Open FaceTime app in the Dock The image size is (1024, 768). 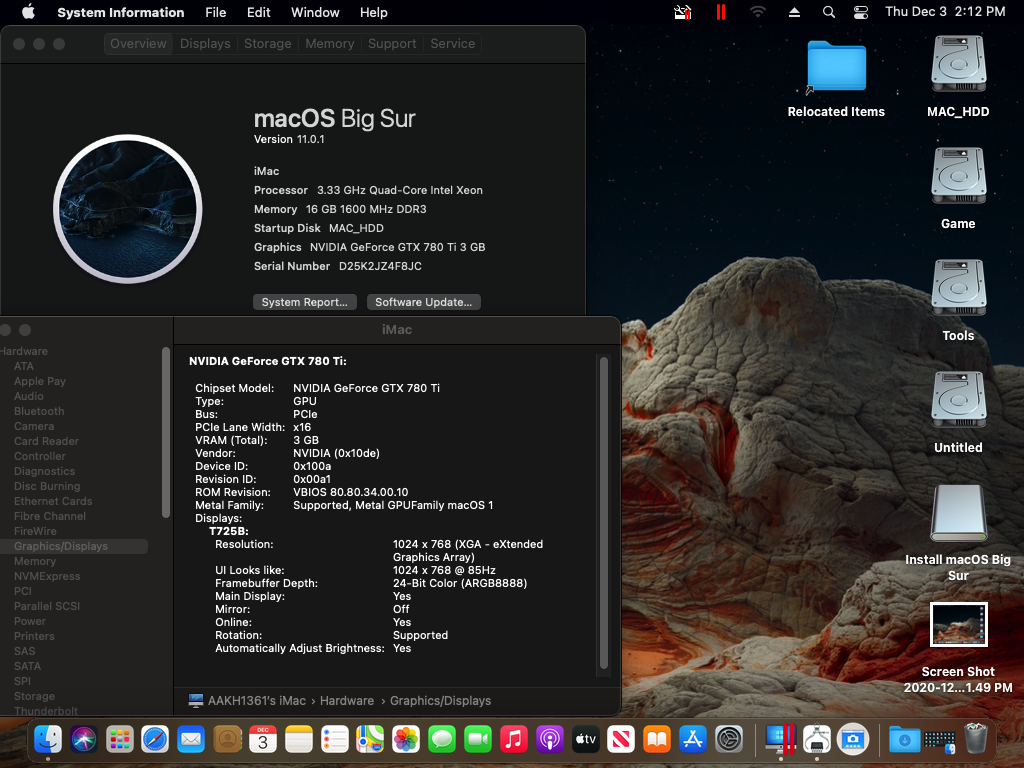click(477, 740)
